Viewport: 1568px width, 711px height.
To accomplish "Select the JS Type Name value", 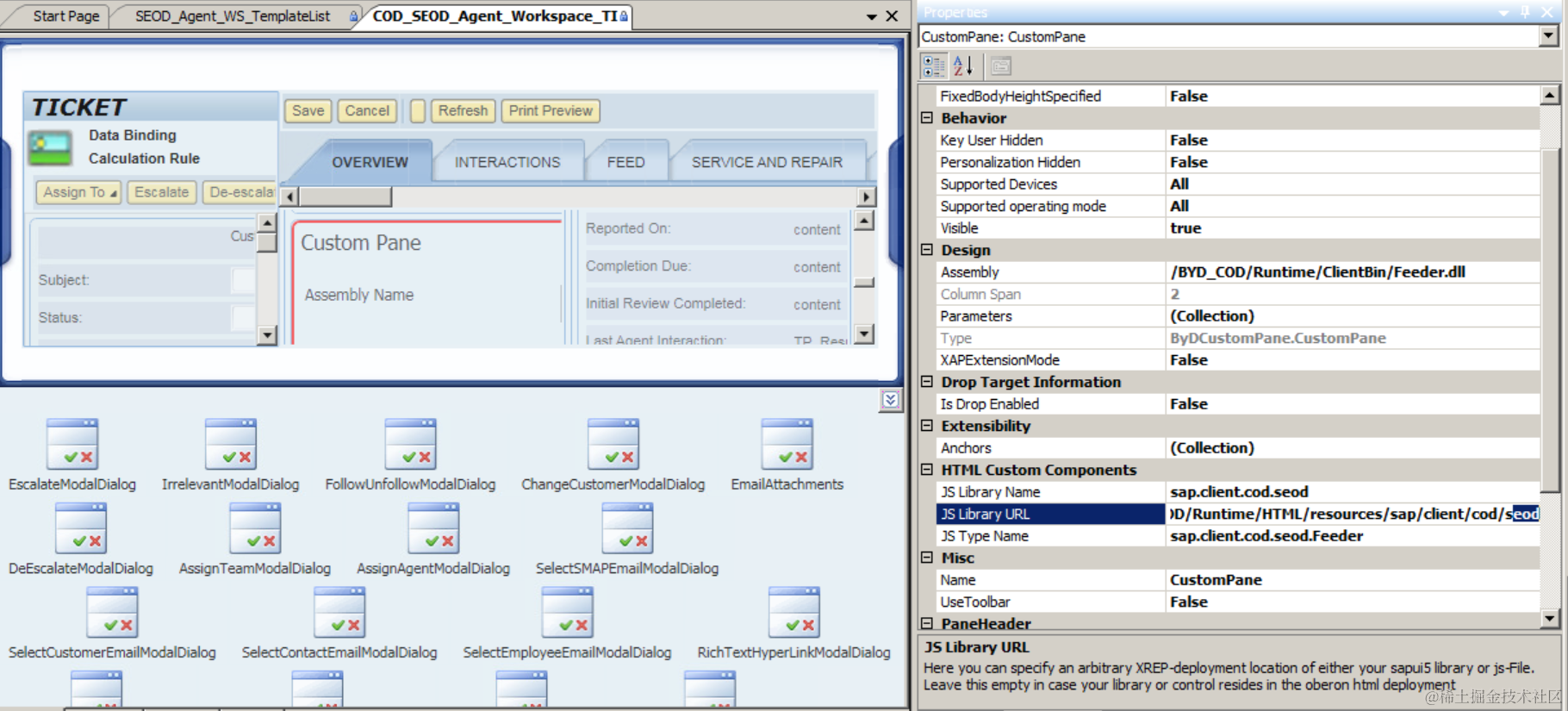I will click(x=1353, y=536).
